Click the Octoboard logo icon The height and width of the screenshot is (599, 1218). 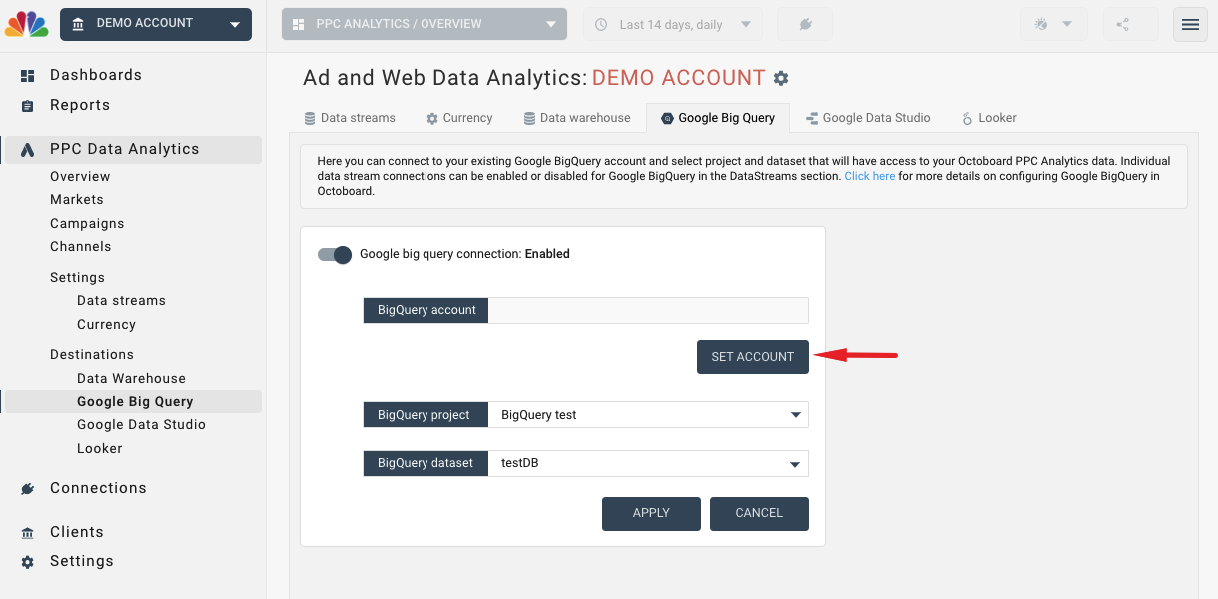click(x=27, y=24)
